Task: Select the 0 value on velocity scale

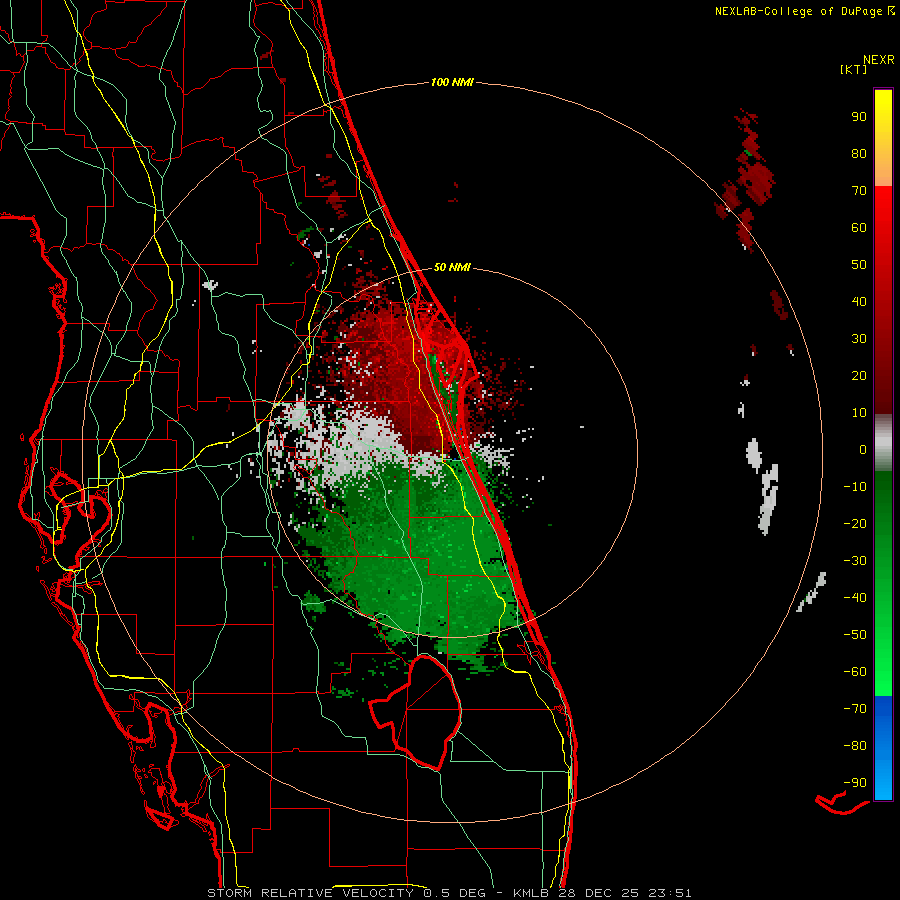Action: click(x=863, y=450)
